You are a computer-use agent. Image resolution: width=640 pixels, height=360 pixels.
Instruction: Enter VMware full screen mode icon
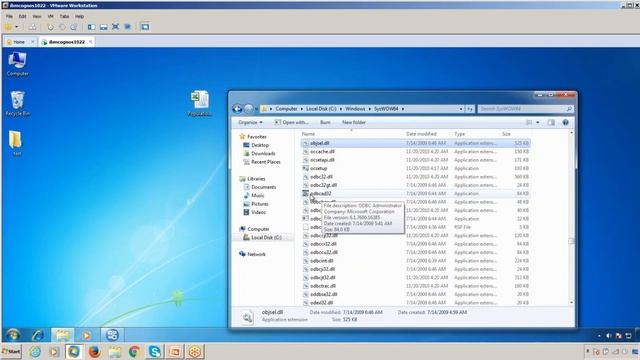pos(116,27)
